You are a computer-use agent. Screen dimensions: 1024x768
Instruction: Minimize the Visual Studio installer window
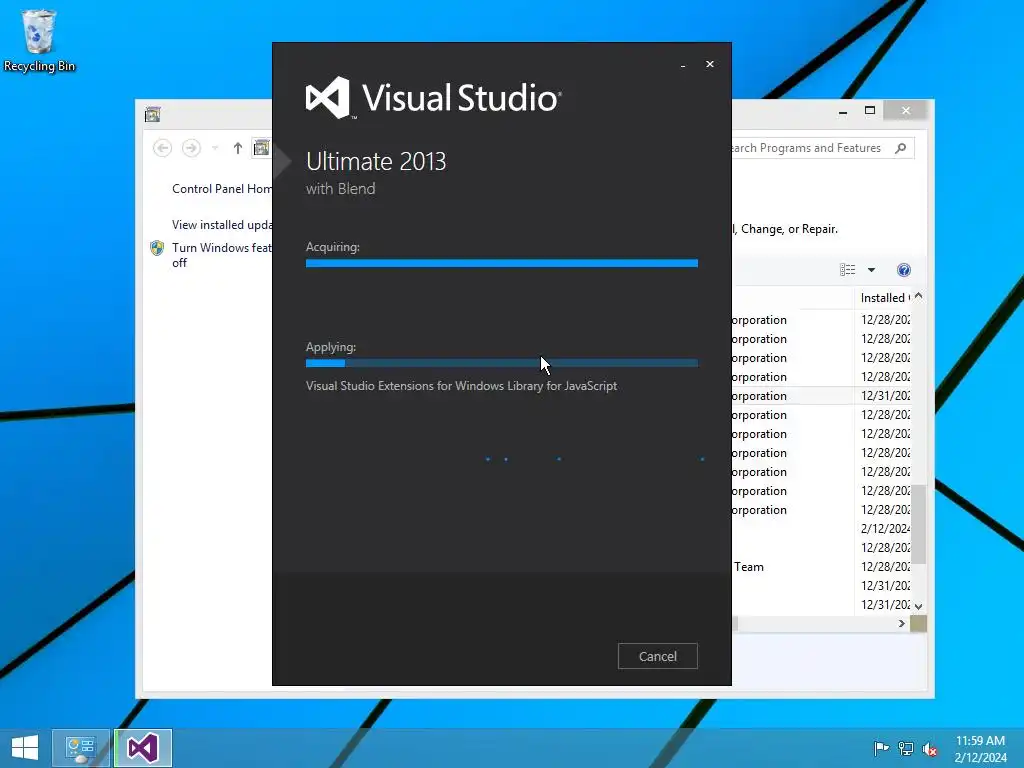683,65
